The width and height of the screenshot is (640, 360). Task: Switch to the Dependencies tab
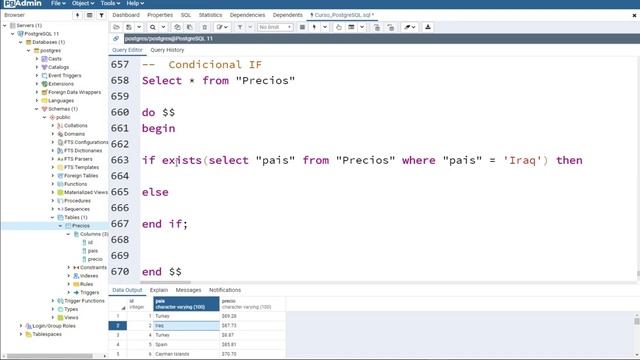click(247, 15)
